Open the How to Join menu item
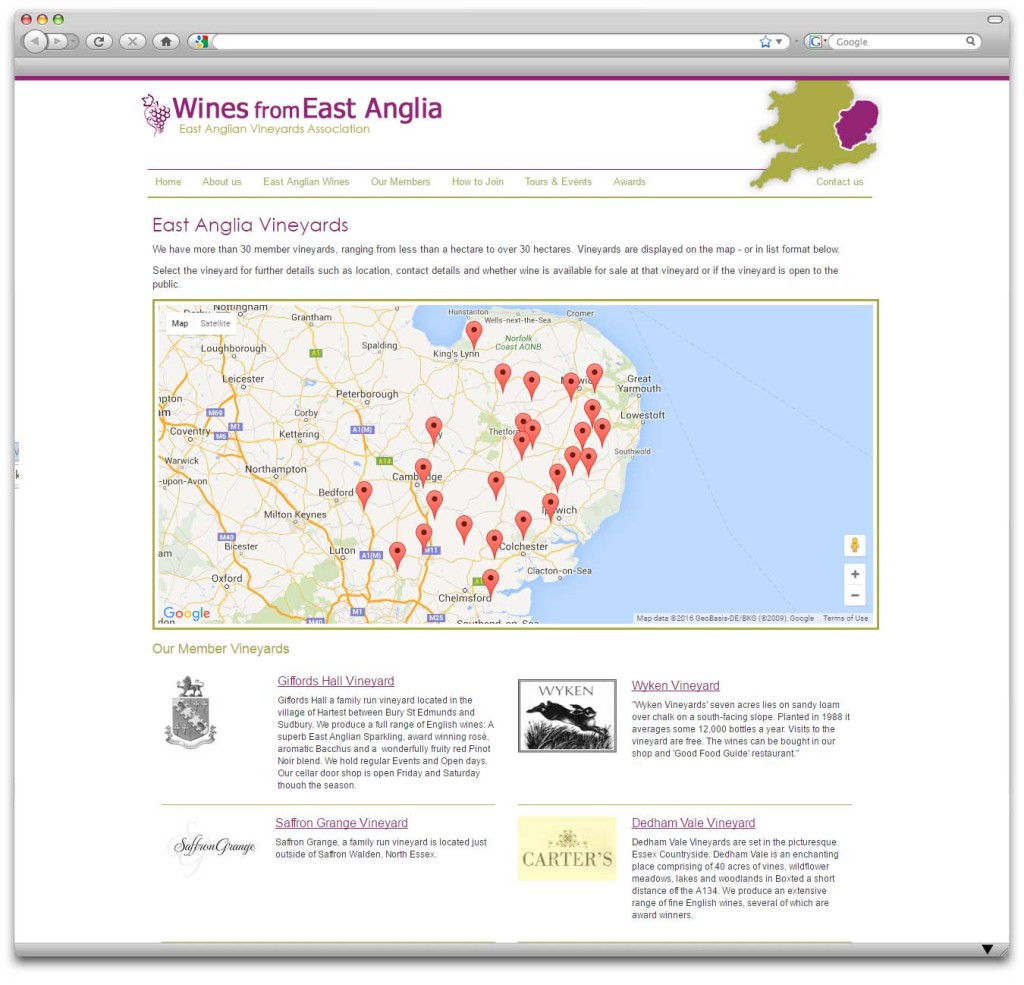Viewport: 1024px width, 985px height. click(477, 182)
